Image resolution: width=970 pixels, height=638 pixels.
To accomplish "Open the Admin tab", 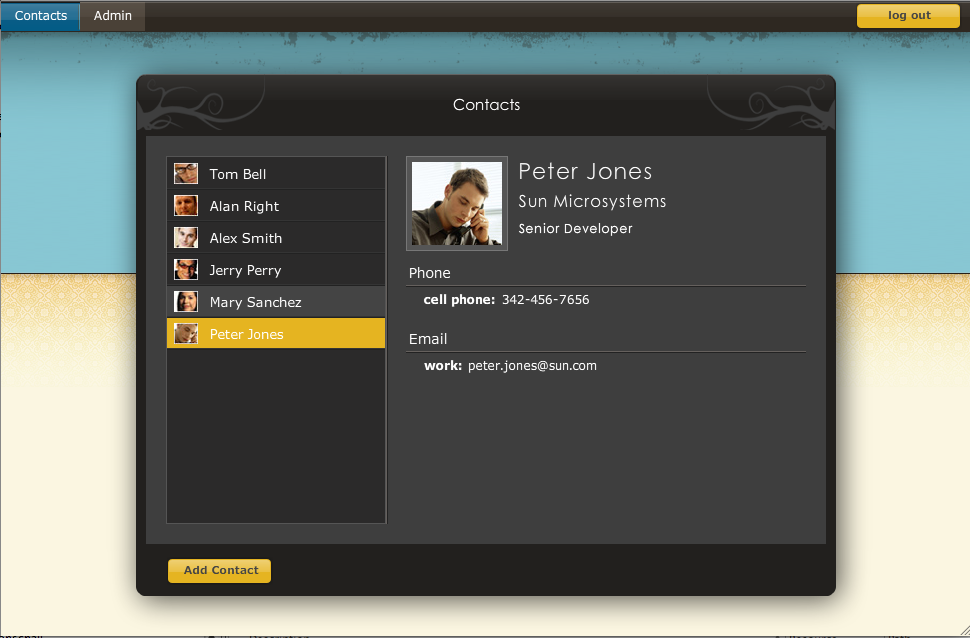I will coord(113,16).
